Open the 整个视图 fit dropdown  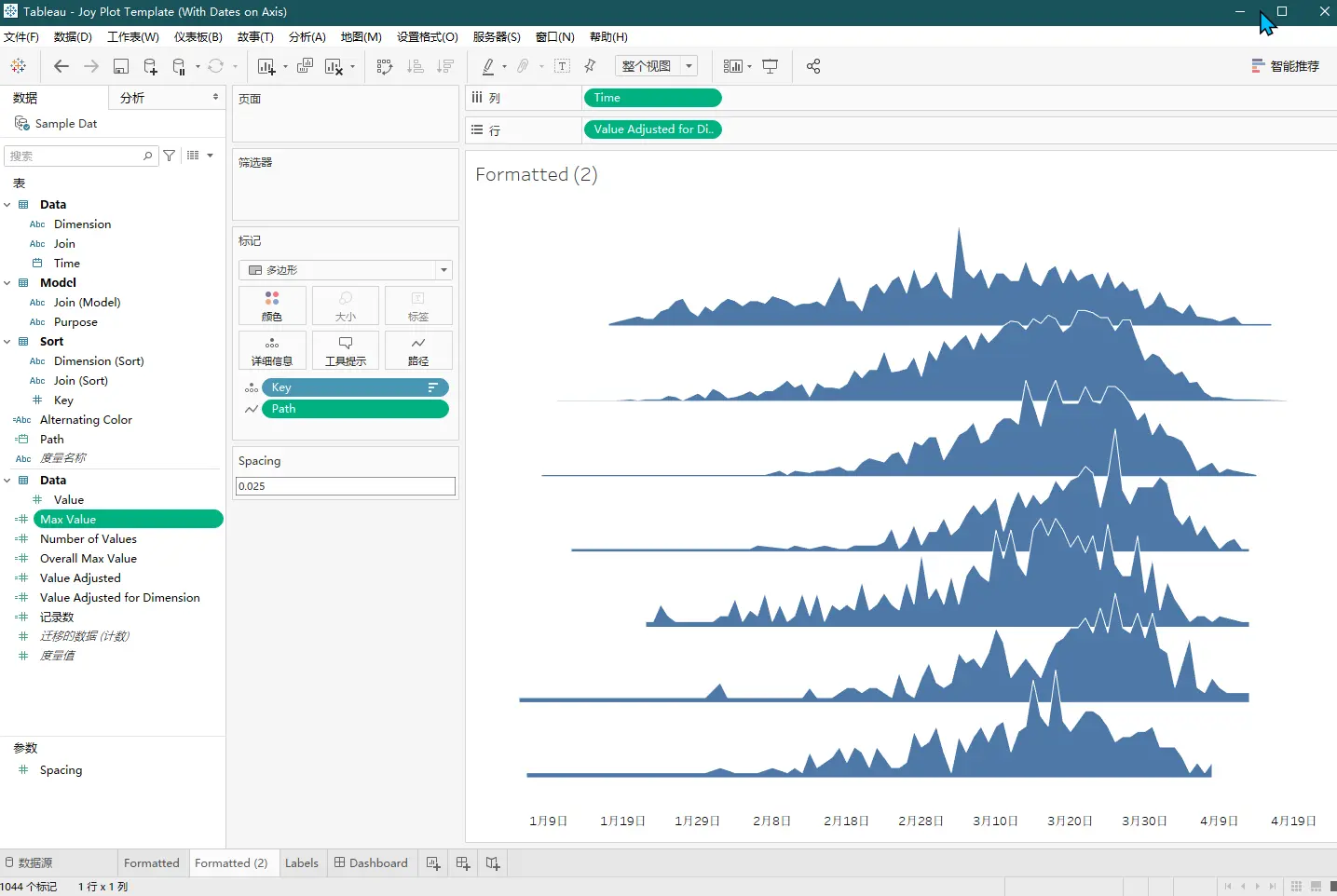[657, 66]
